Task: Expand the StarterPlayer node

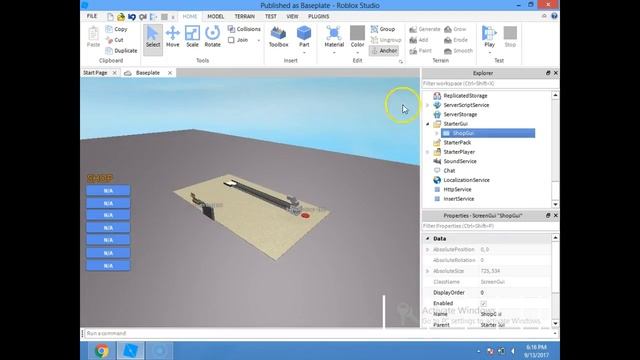Action: pos(427,152)
